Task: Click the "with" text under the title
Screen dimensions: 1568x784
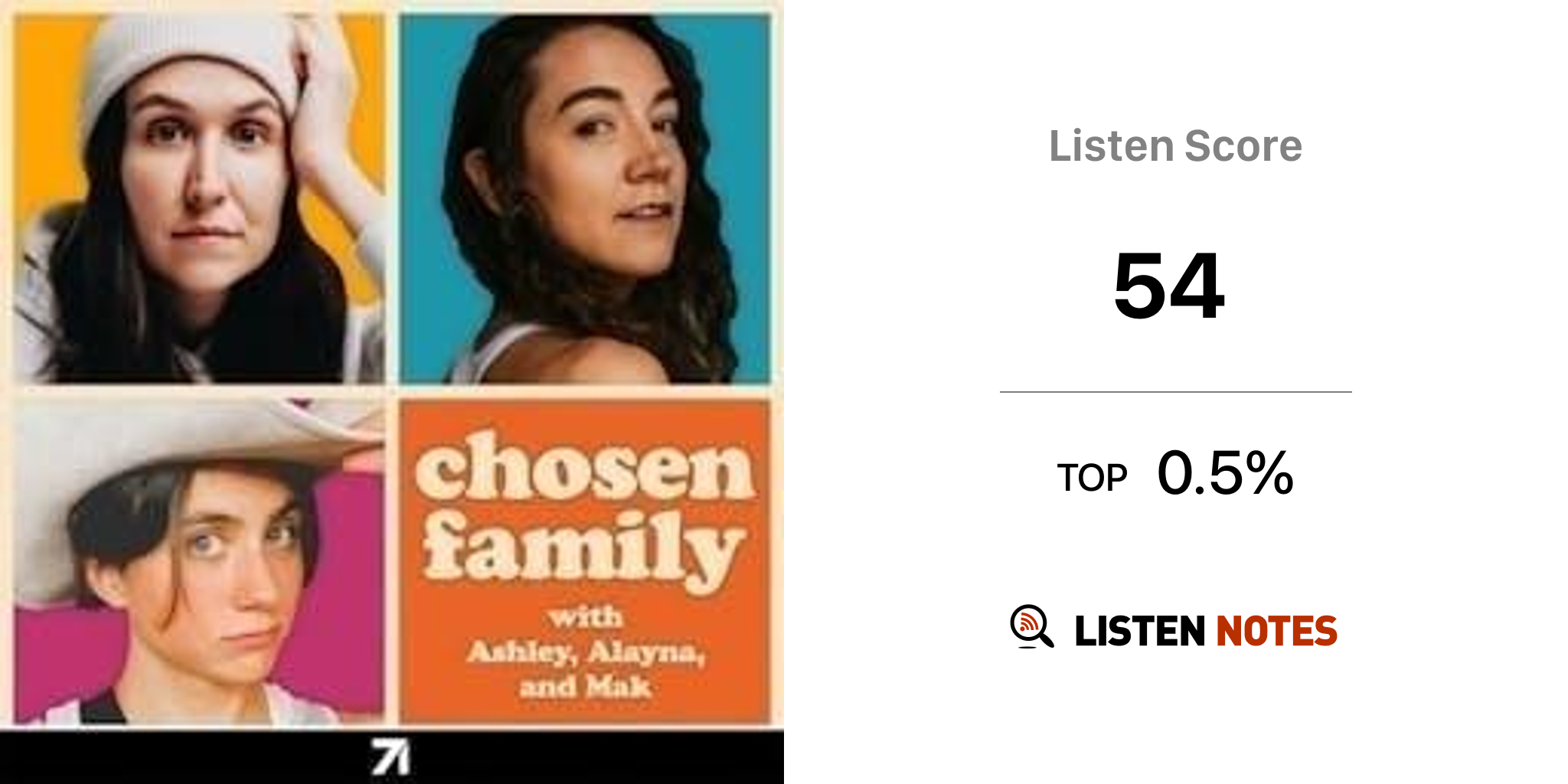Action: click(586, 617)
